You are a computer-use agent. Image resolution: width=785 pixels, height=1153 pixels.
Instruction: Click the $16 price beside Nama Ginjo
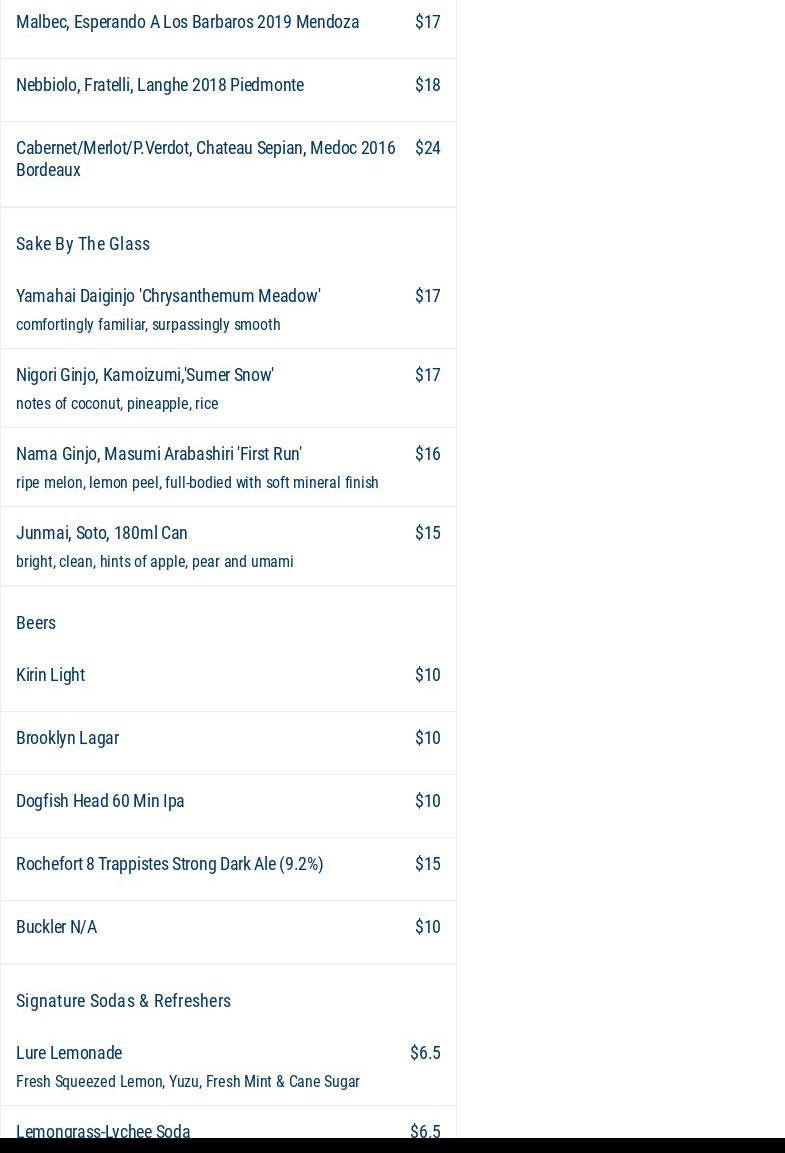point(427,454)
